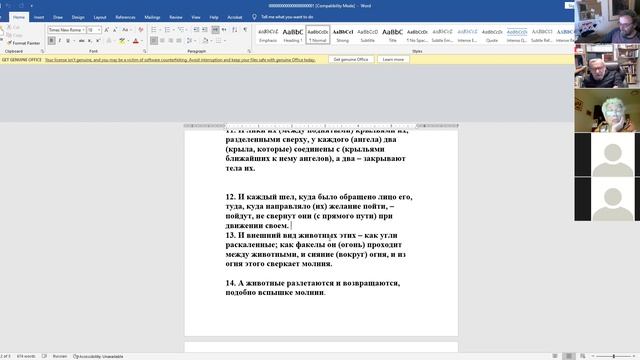Open the font size dropdown
This screenshot has width=640, height=360.
tap(99, 30)
